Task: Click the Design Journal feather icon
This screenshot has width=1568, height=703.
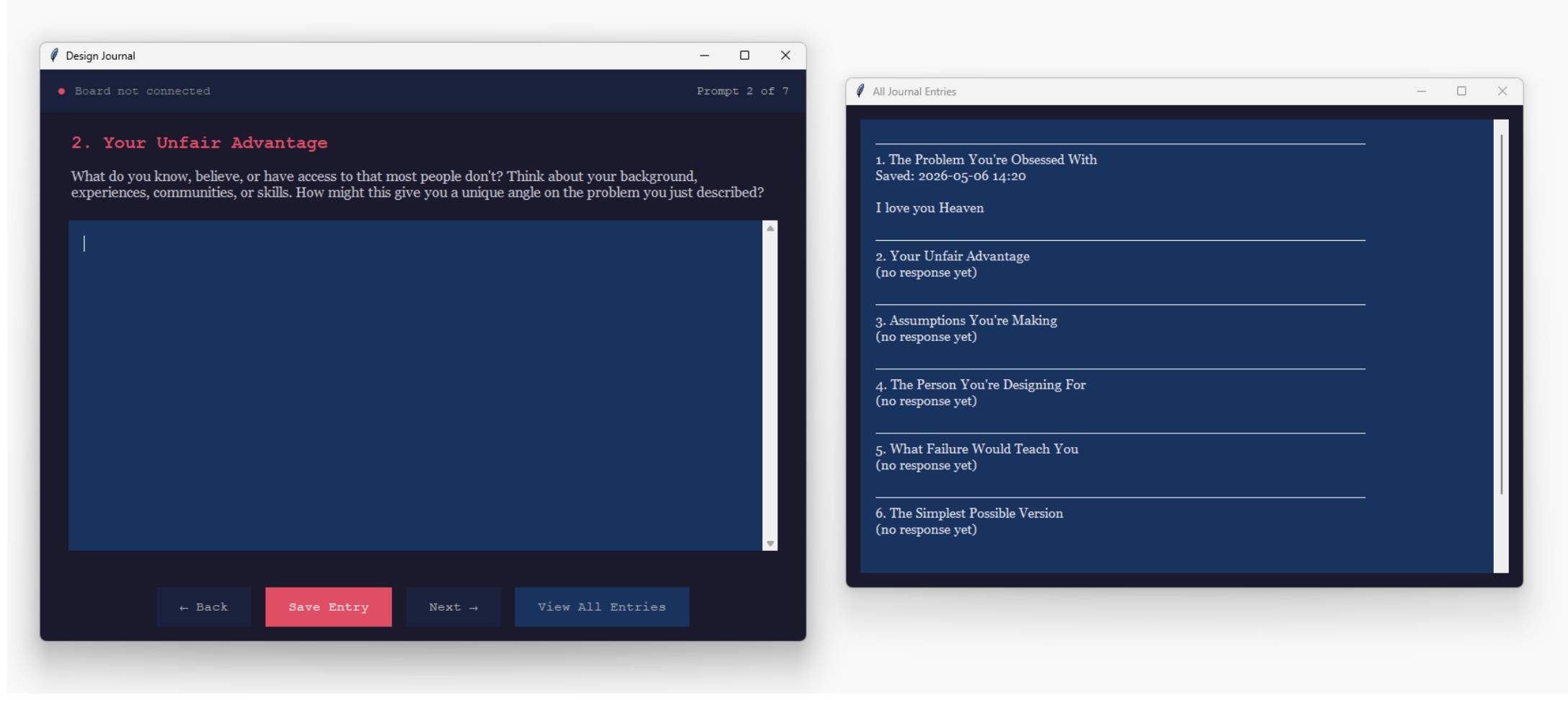Action: (54, 56)
